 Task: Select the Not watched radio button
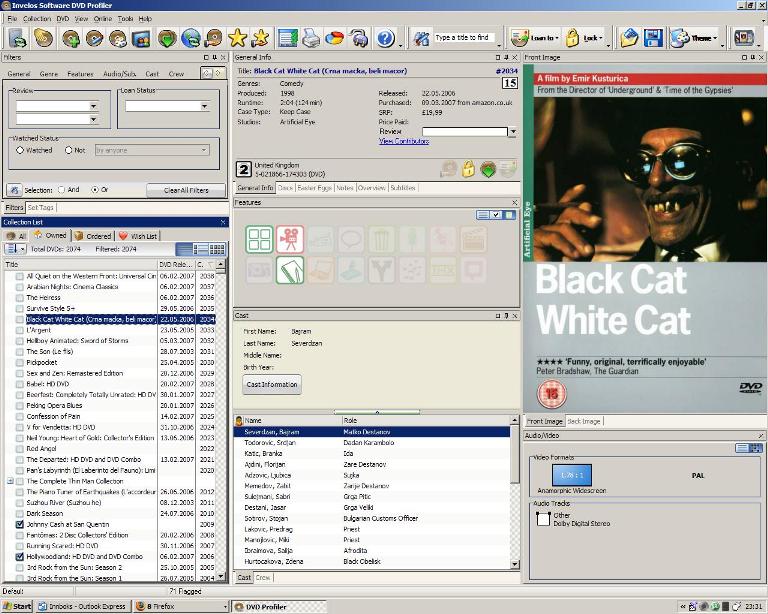click(x=69, y=150)
